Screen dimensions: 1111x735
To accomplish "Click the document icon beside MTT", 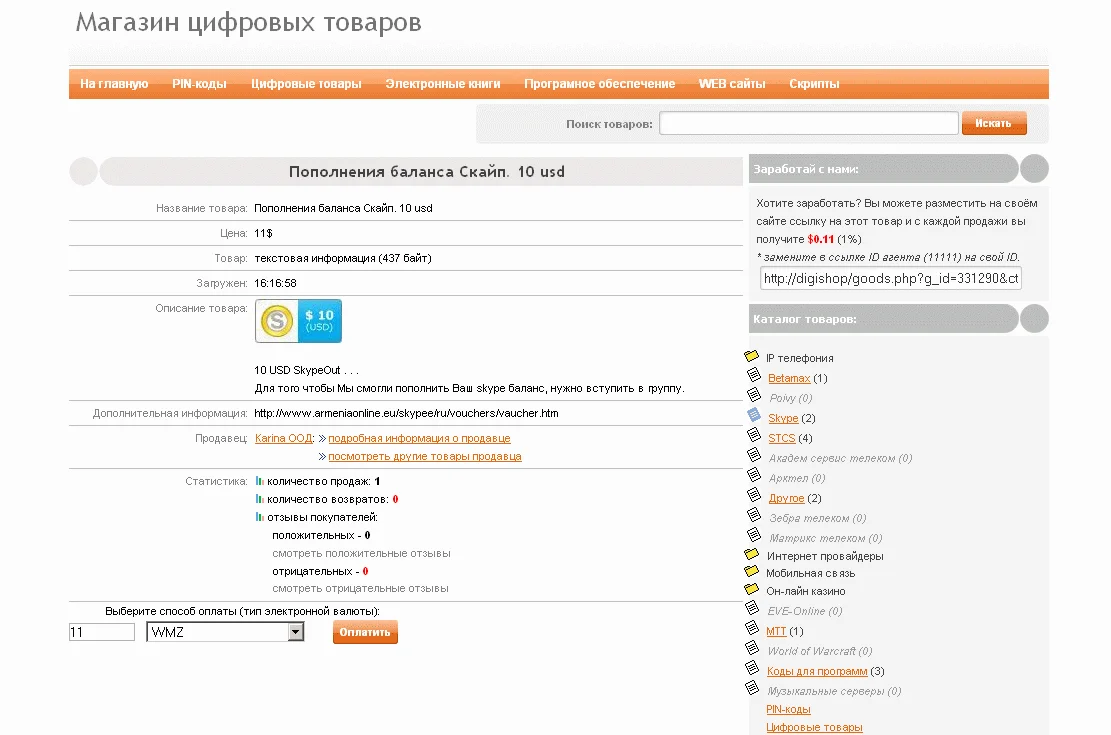I will (752, 627).
